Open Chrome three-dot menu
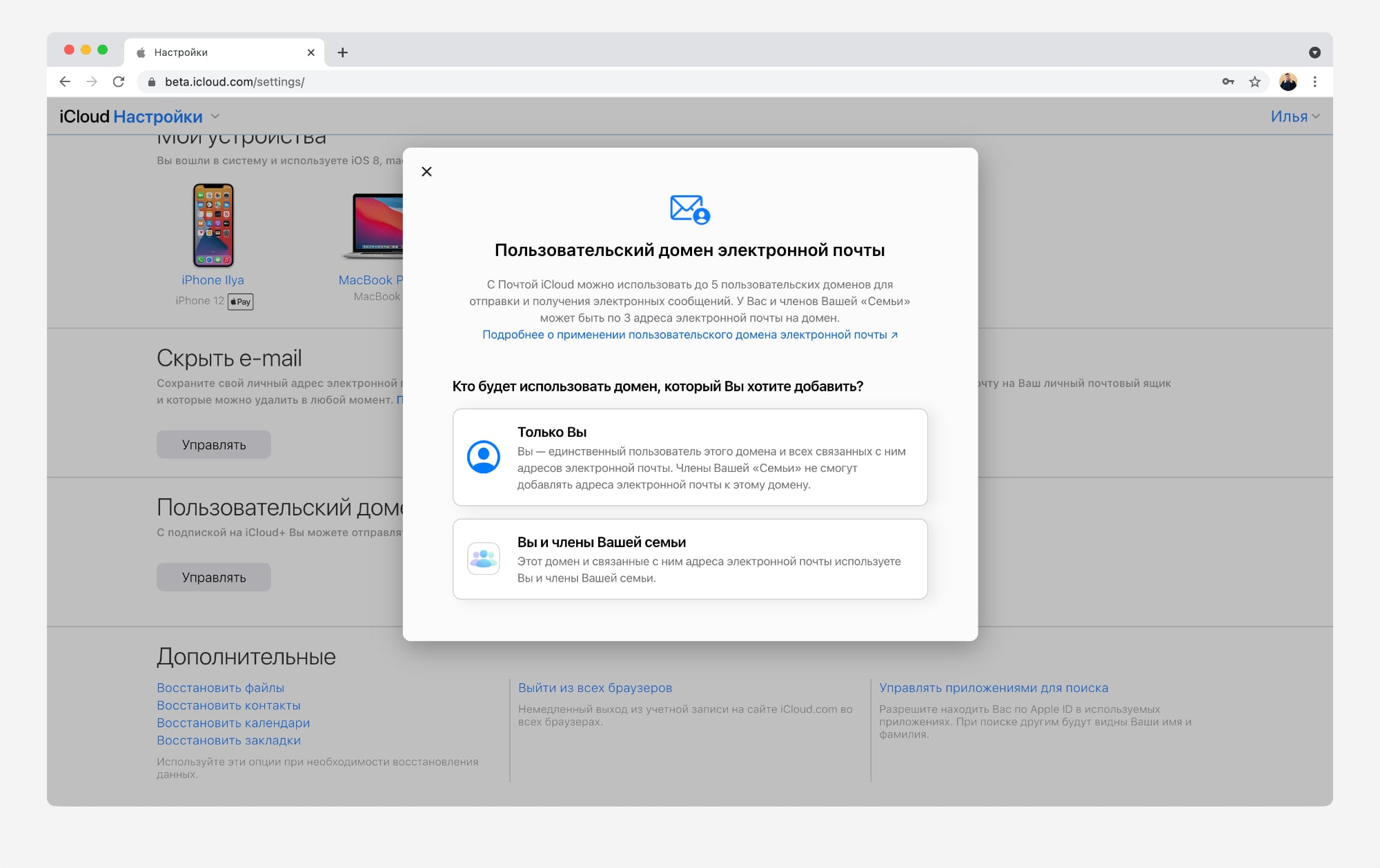 (x=1315, y=81)
